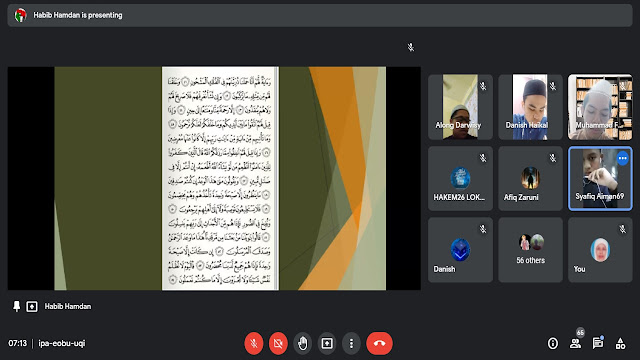
Task: Select the Danish participant tile
Action: tap(460, 249)
